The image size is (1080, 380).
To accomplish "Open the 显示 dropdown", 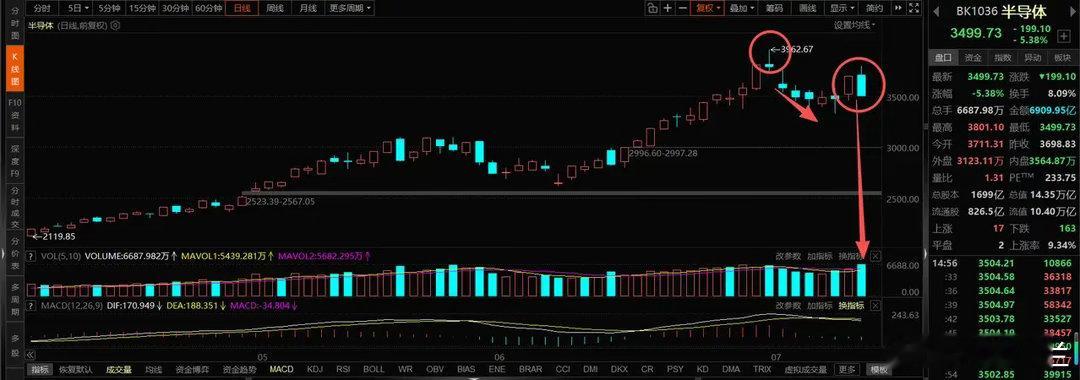I will pyautogui.click(x=842, y=8).
